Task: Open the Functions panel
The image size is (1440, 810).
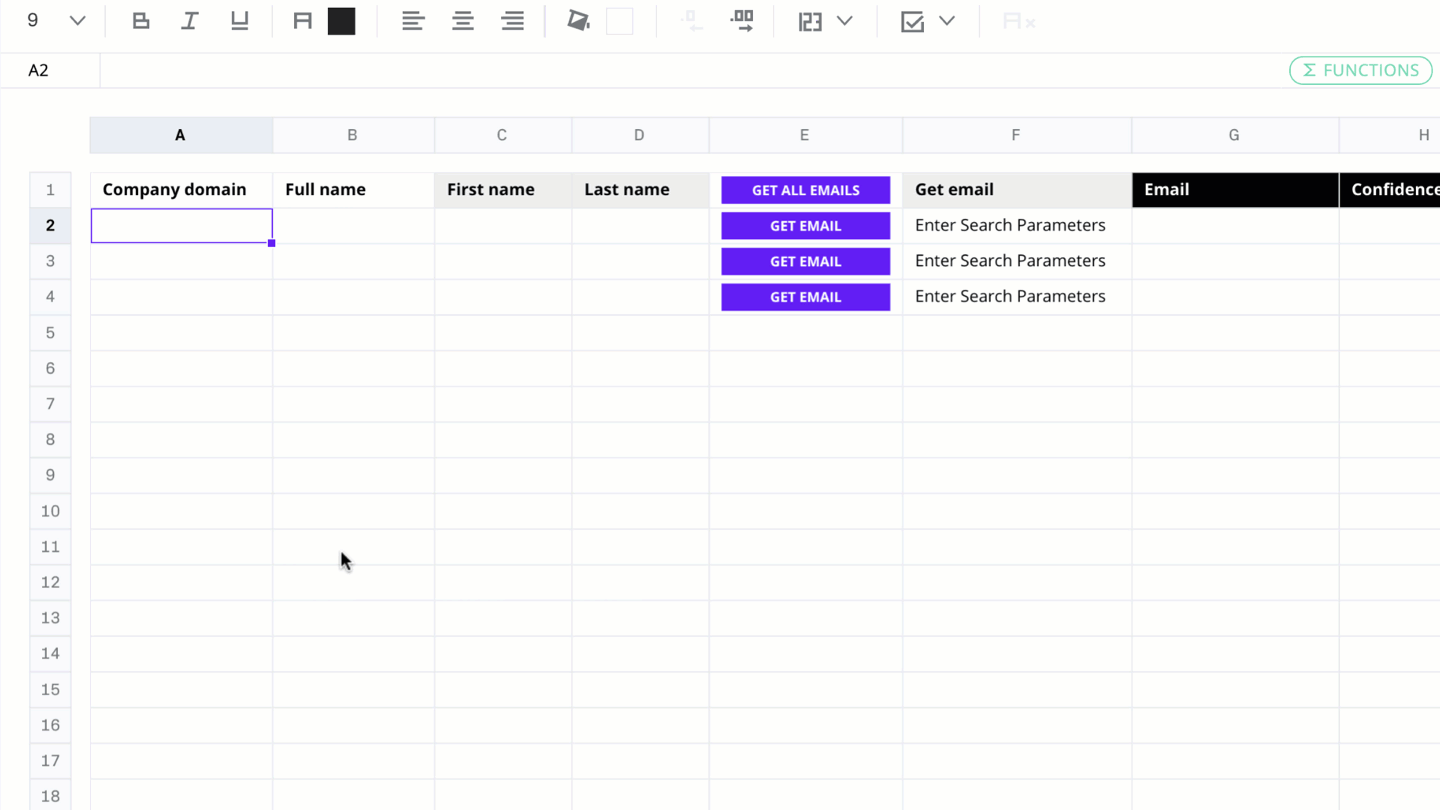Action: pos(1361,70)
